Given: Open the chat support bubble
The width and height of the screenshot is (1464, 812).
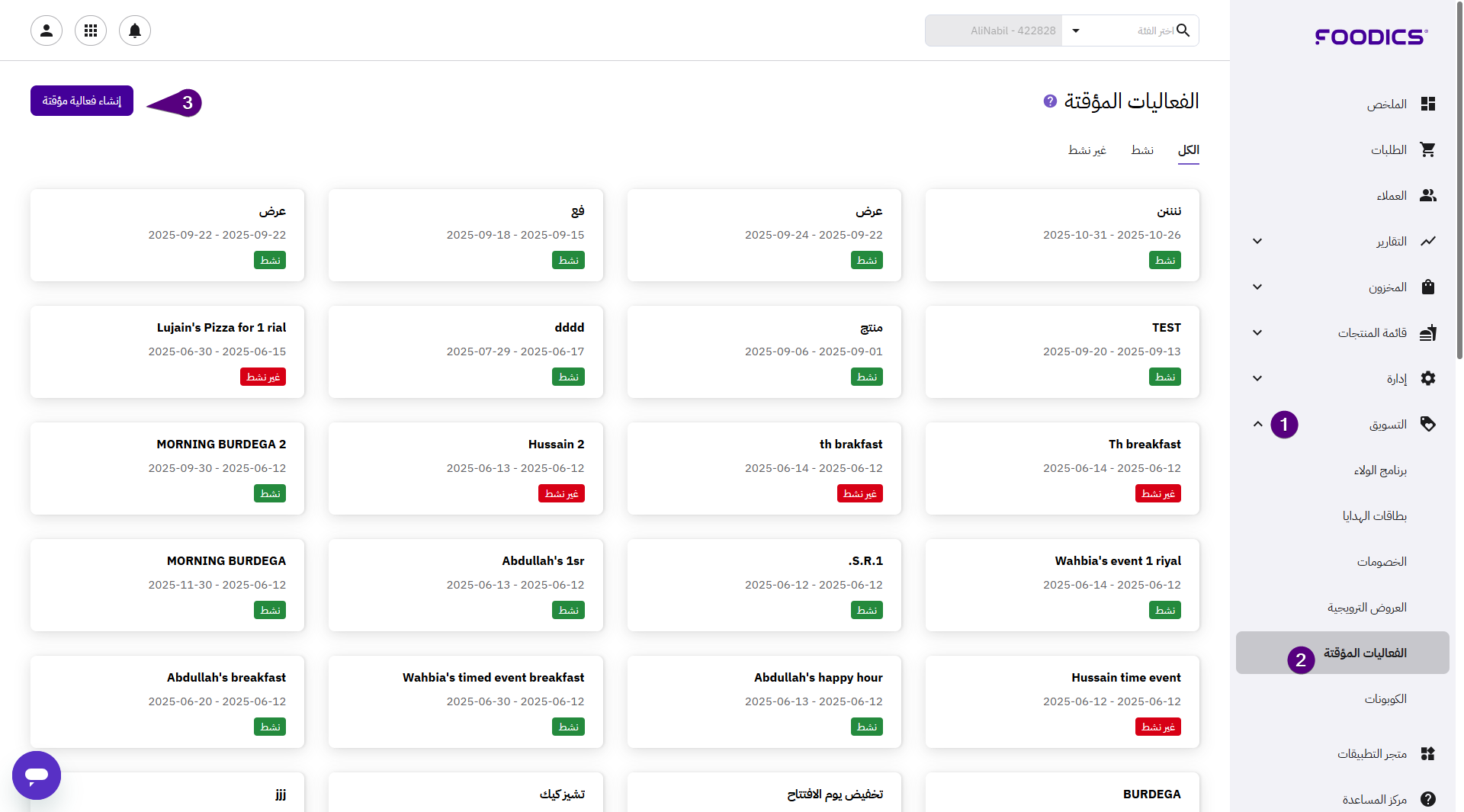Looking at the screenshot, I should coord(37,775).
